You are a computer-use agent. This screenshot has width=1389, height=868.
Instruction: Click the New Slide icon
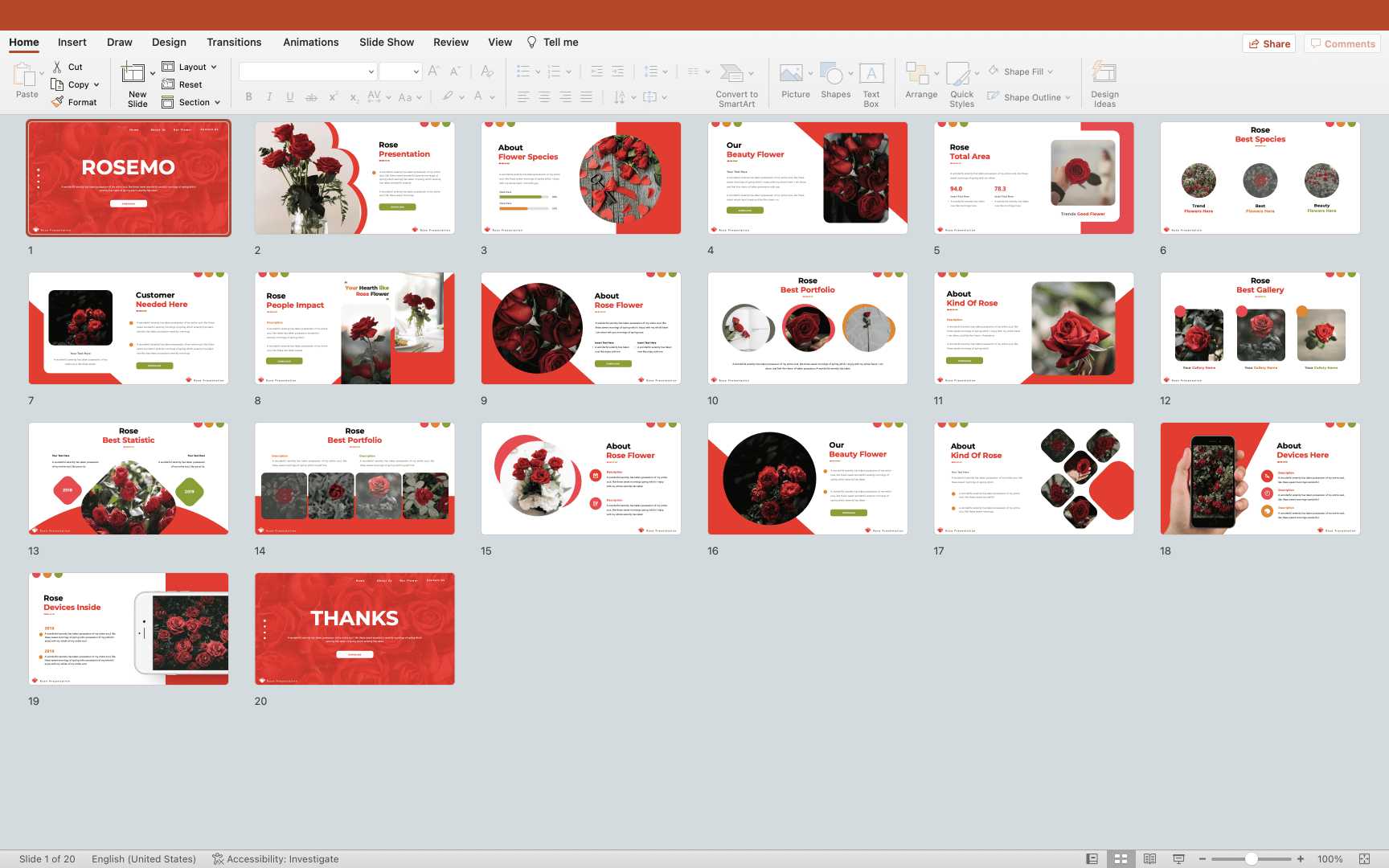click(133, 74)
